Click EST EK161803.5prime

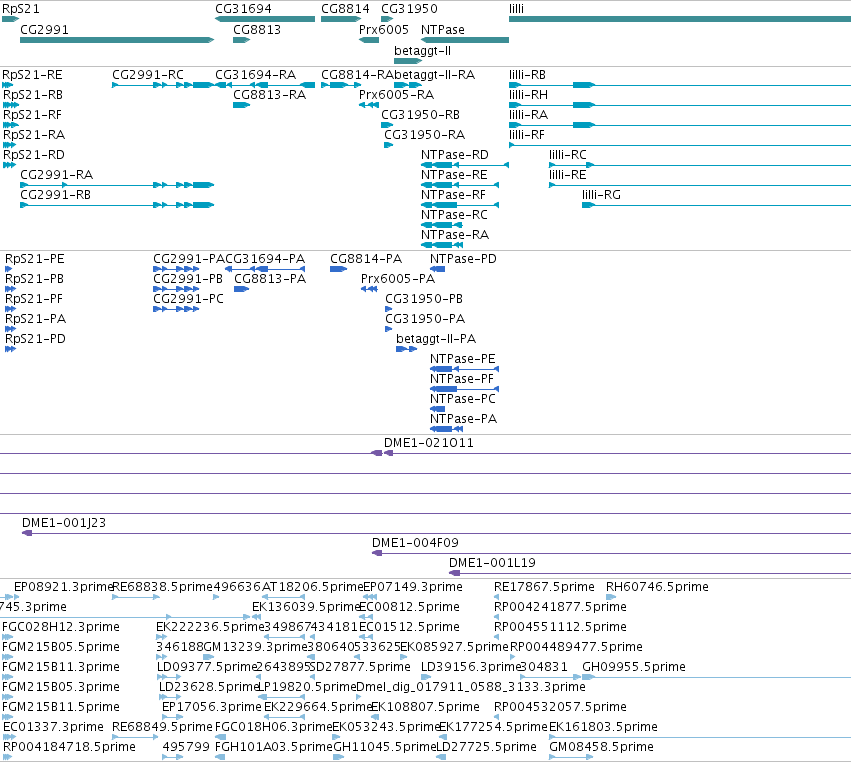coord(603,727)
